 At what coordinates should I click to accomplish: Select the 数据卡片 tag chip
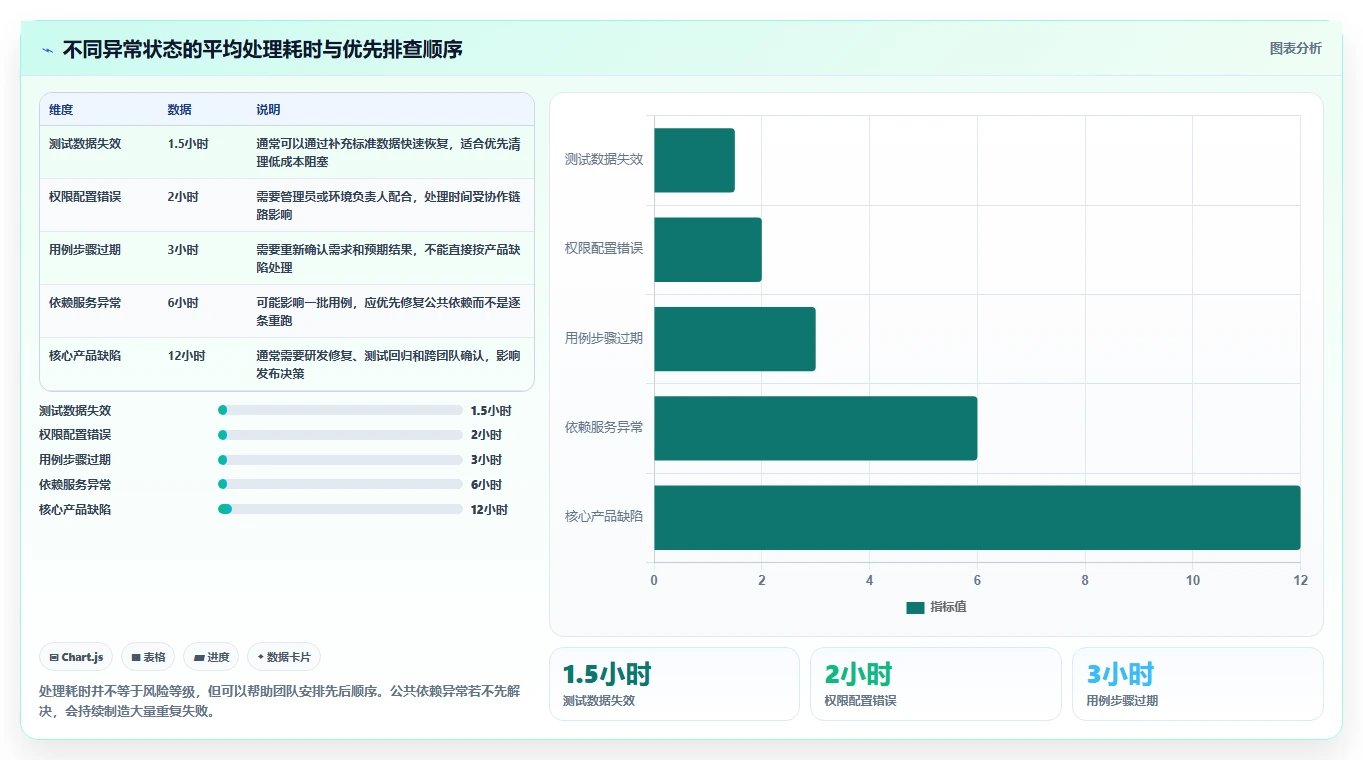[x=284, y=657]
